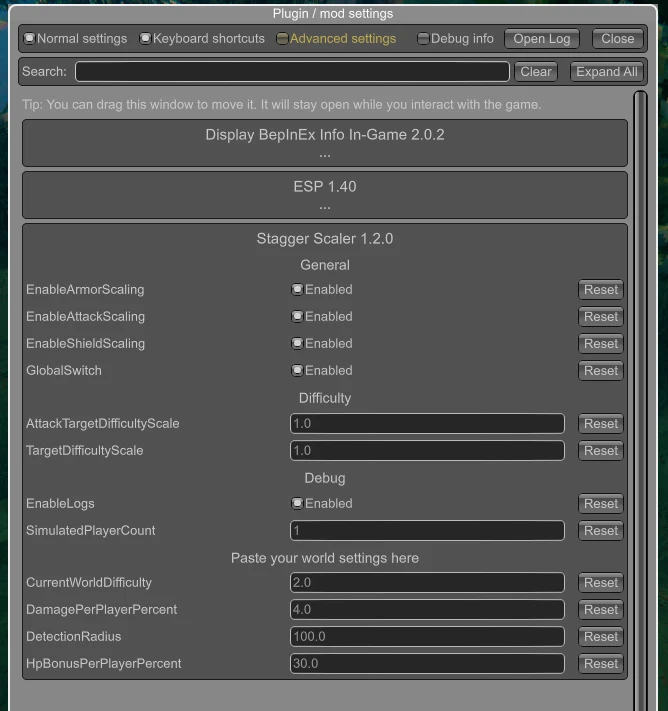Edit the CurrentWorldDifficulty field
The width and height of the screenshot is (668, 711).
coord(427,583)
